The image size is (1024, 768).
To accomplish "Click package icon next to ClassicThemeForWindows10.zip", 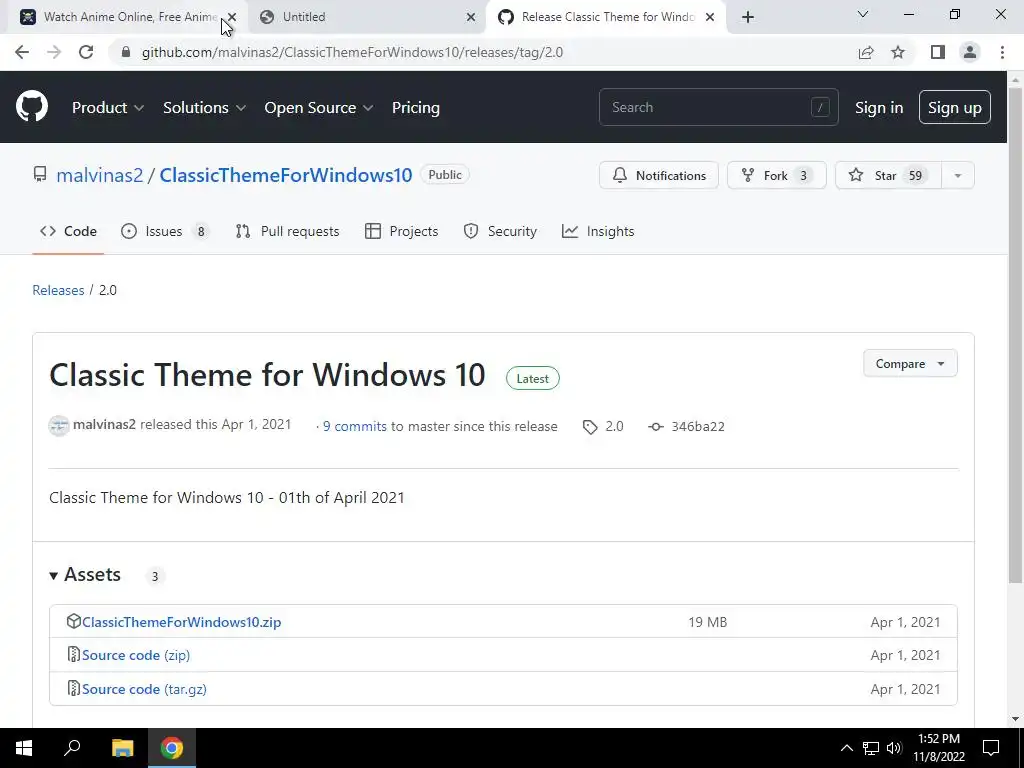I will coord(74,621).
